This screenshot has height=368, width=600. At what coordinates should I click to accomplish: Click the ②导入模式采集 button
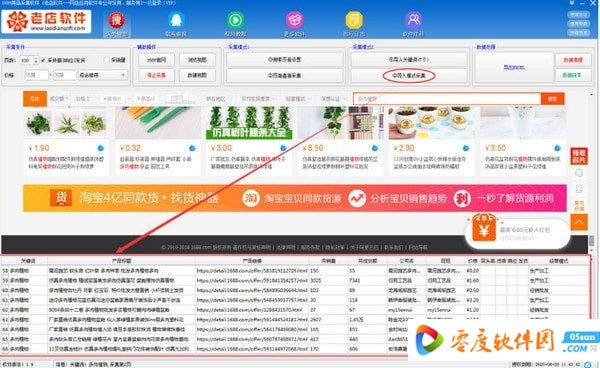click(x=409, y=76)
